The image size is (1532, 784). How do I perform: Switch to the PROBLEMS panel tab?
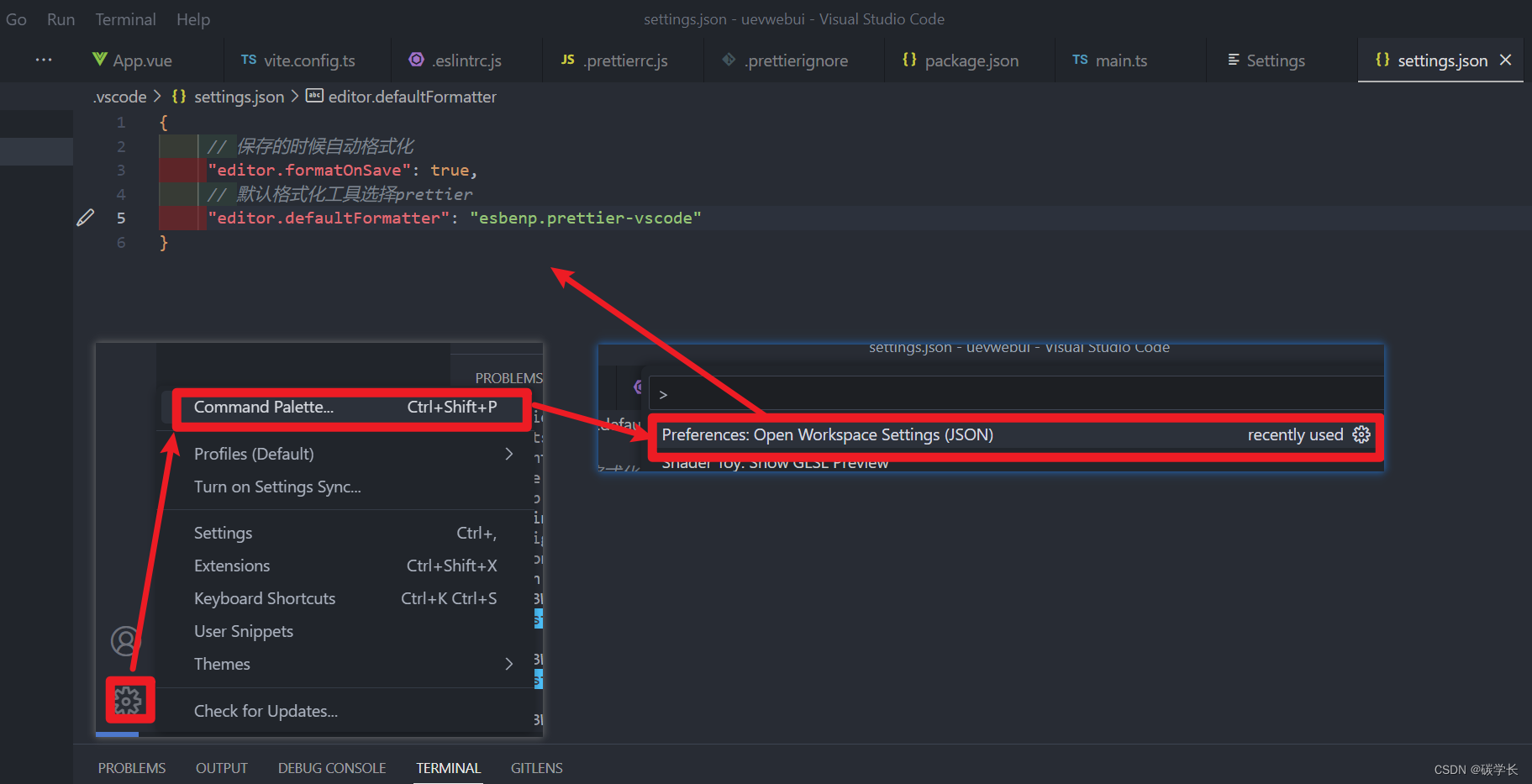click(132, 768)
